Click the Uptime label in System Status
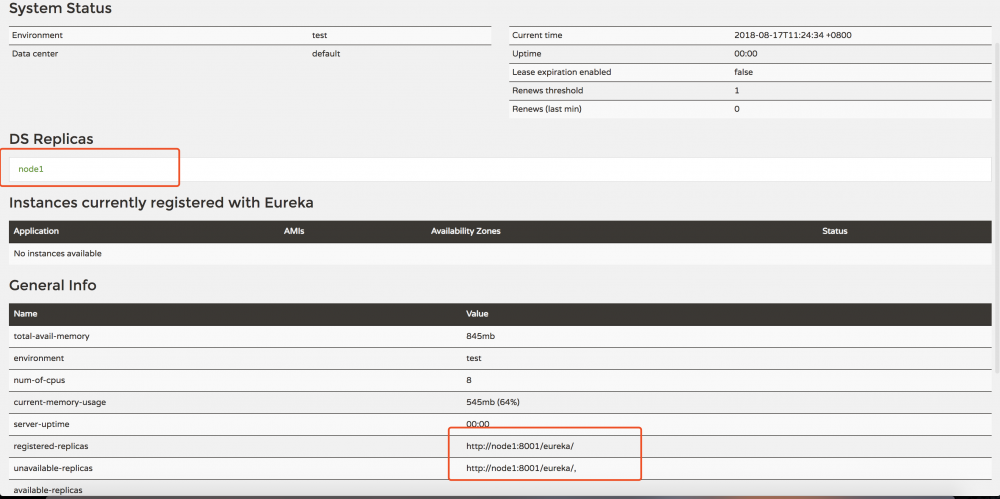 (x=526, y=54)
